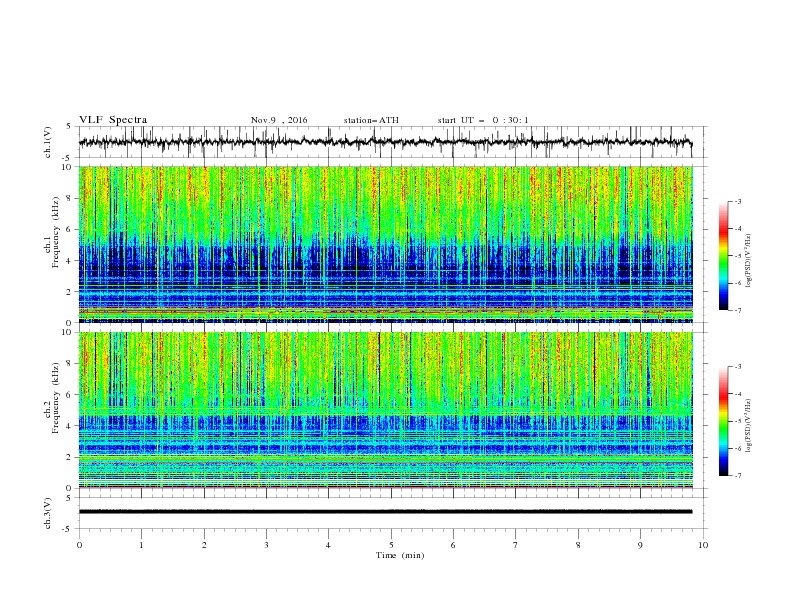Click the time axis tick label "5"
This screenshot has height=612, width=792.
pyautogui.click(x=391, y=545)
